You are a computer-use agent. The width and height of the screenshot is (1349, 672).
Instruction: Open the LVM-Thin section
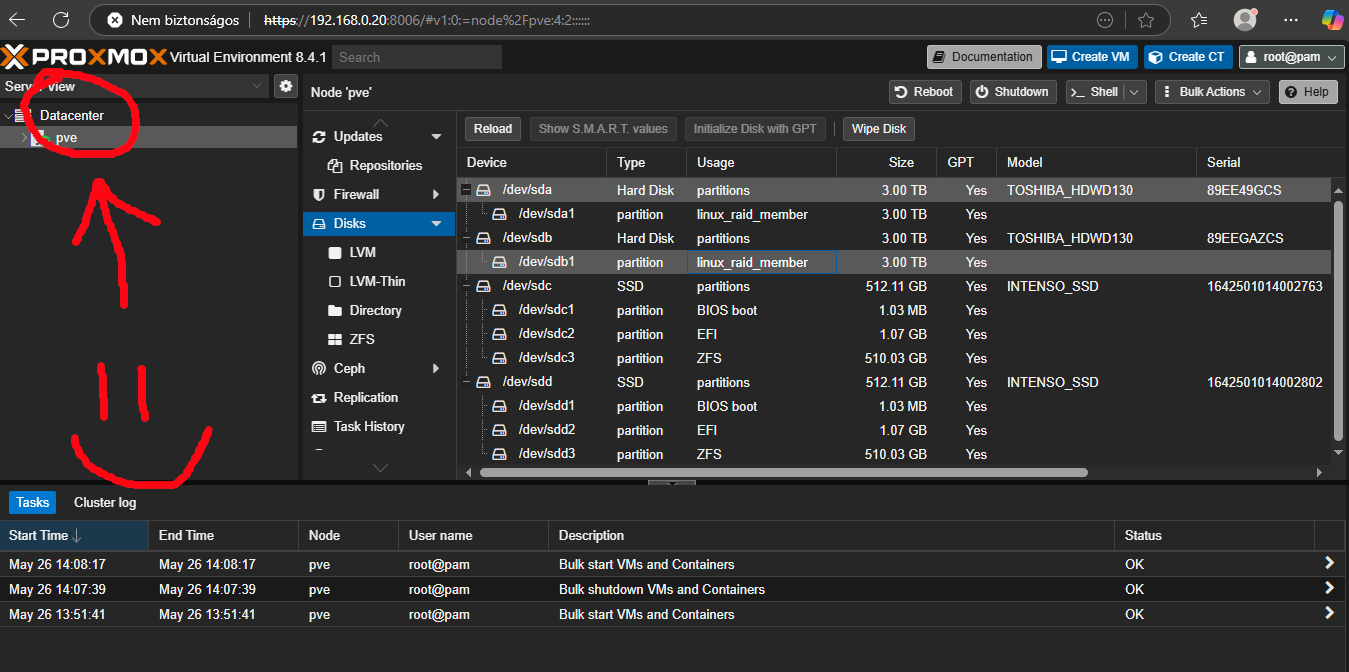click(x=377, y=281)
